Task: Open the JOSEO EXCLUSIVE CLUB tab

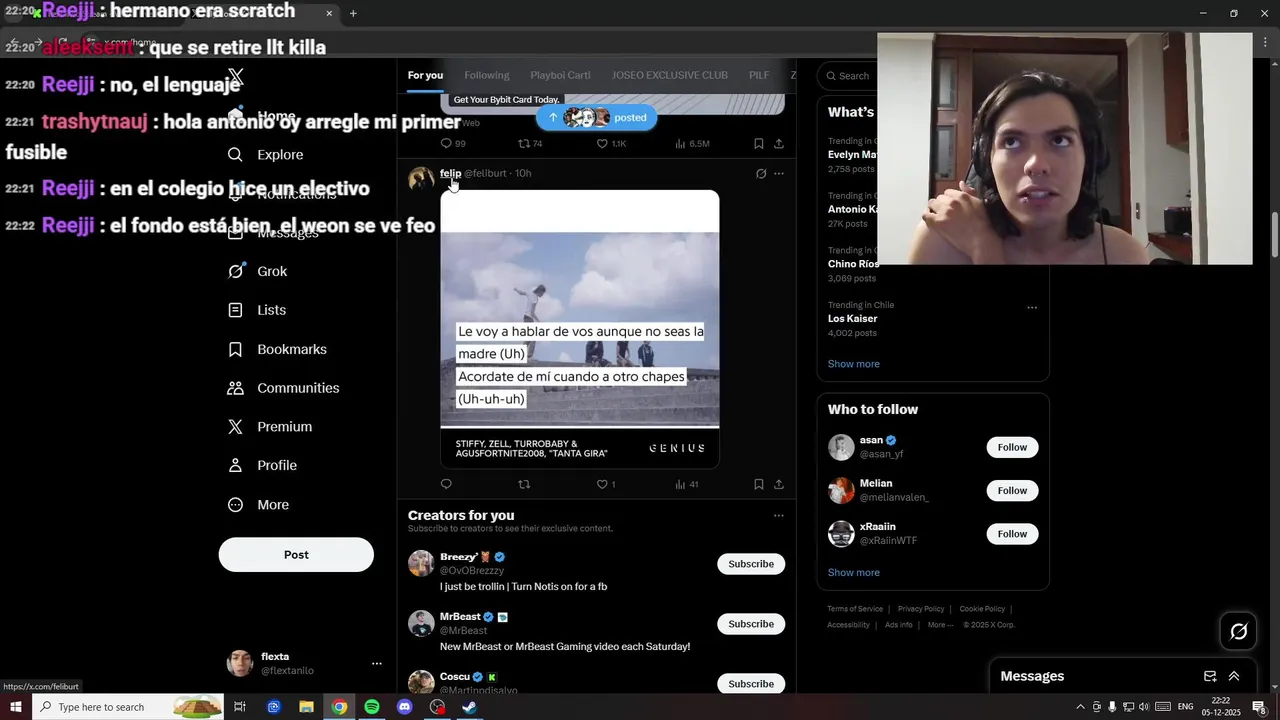Action: point(670,76)
